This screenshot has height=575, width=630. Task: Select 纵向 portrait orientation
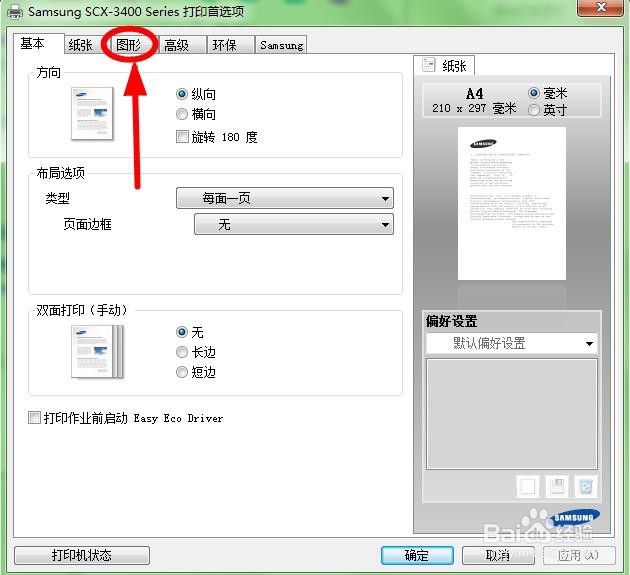182,94
